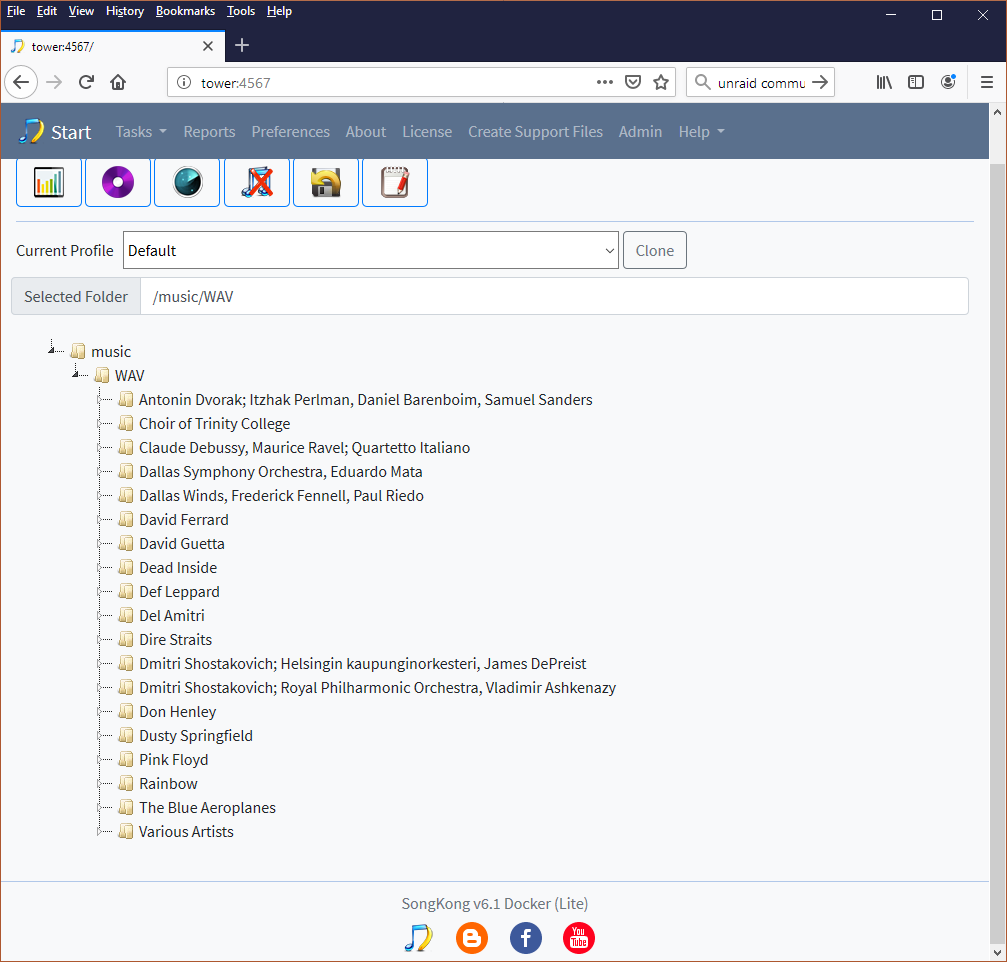Click Create Support Files link
1007x962 pixels.
(536, 132)
